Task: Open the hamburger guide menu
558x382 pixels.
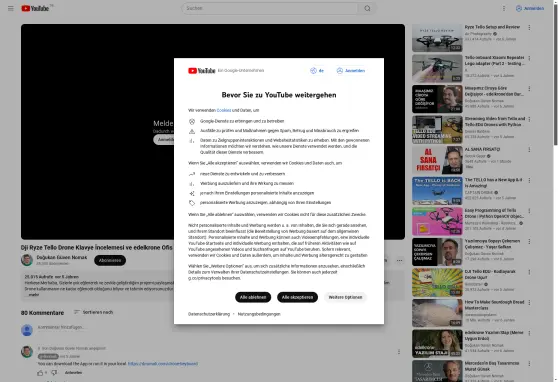Action: (11, 8)
